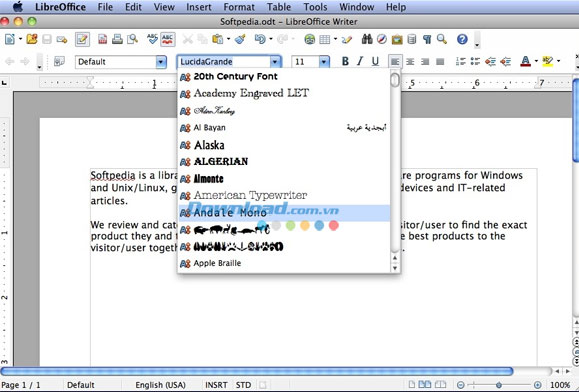
Task: Open the Edit menu
Action: [133, 7]
